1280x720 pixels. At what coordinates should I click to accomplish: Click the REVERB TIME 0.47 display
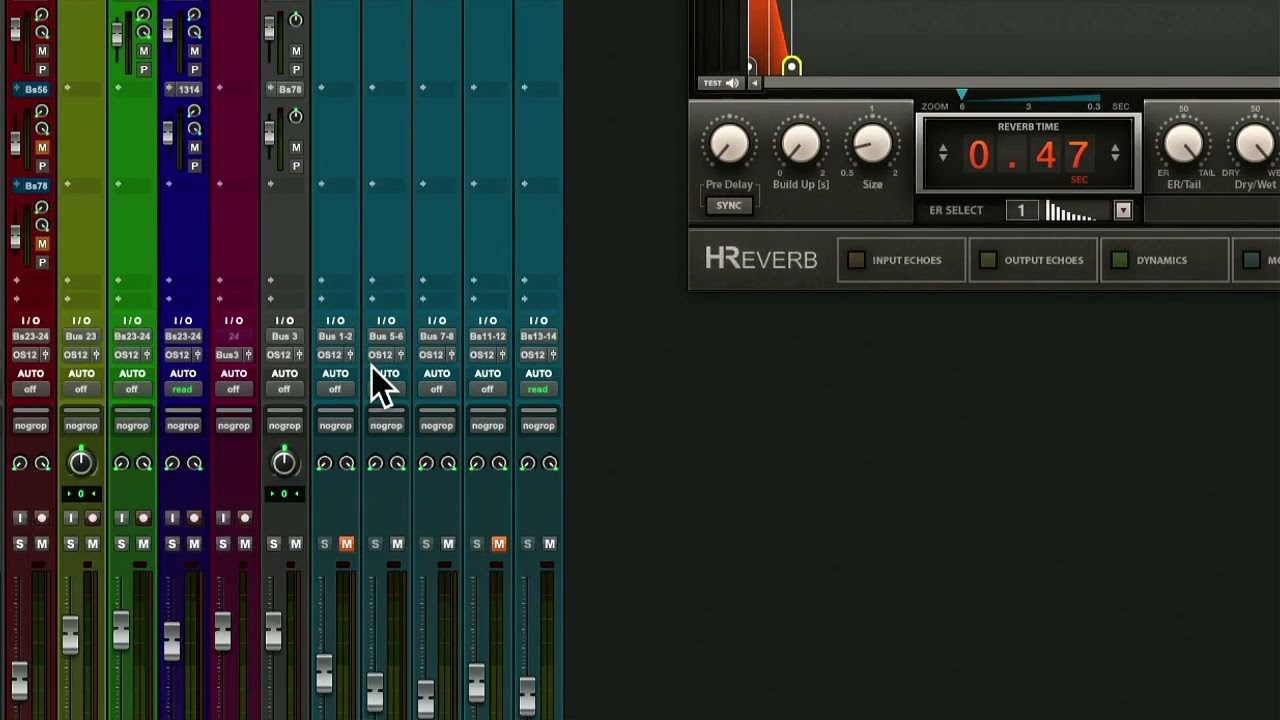(x=1029, y=155)
